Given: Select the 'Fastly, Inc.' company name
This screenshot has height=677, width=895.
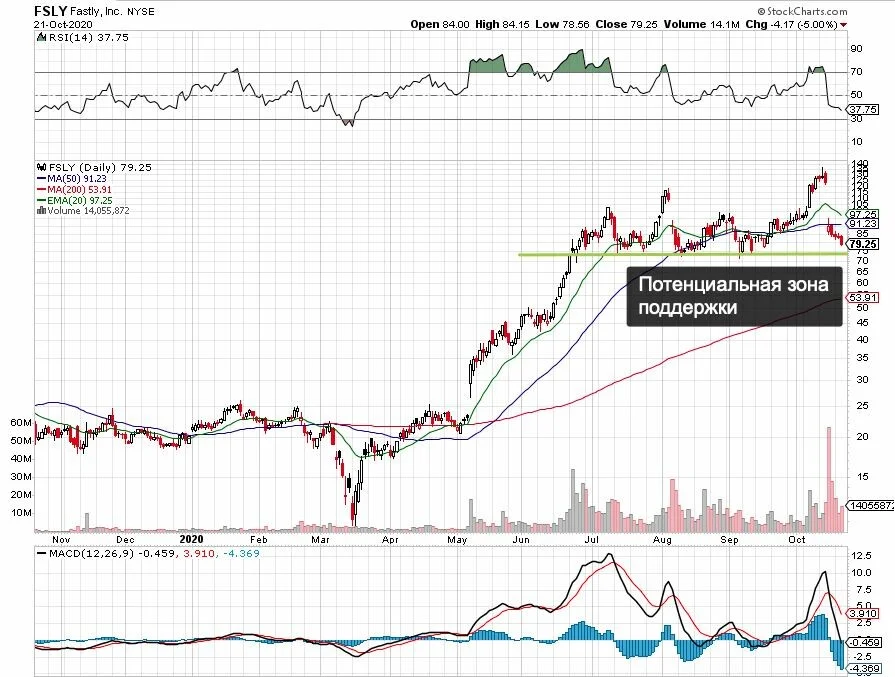Looking at the screenshot, I should click(x=94, y=11).
